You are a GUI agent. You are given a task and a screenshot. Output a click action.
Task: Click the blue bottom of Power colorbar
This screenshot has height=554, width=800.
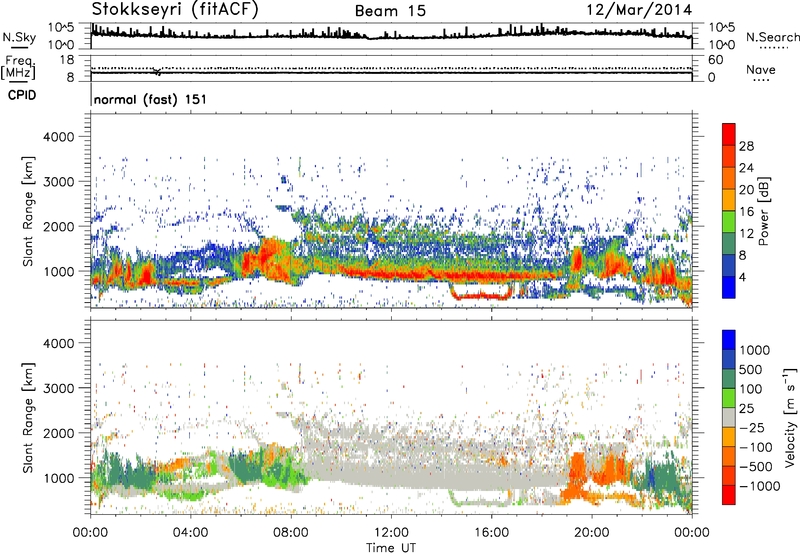coord(729,288)
